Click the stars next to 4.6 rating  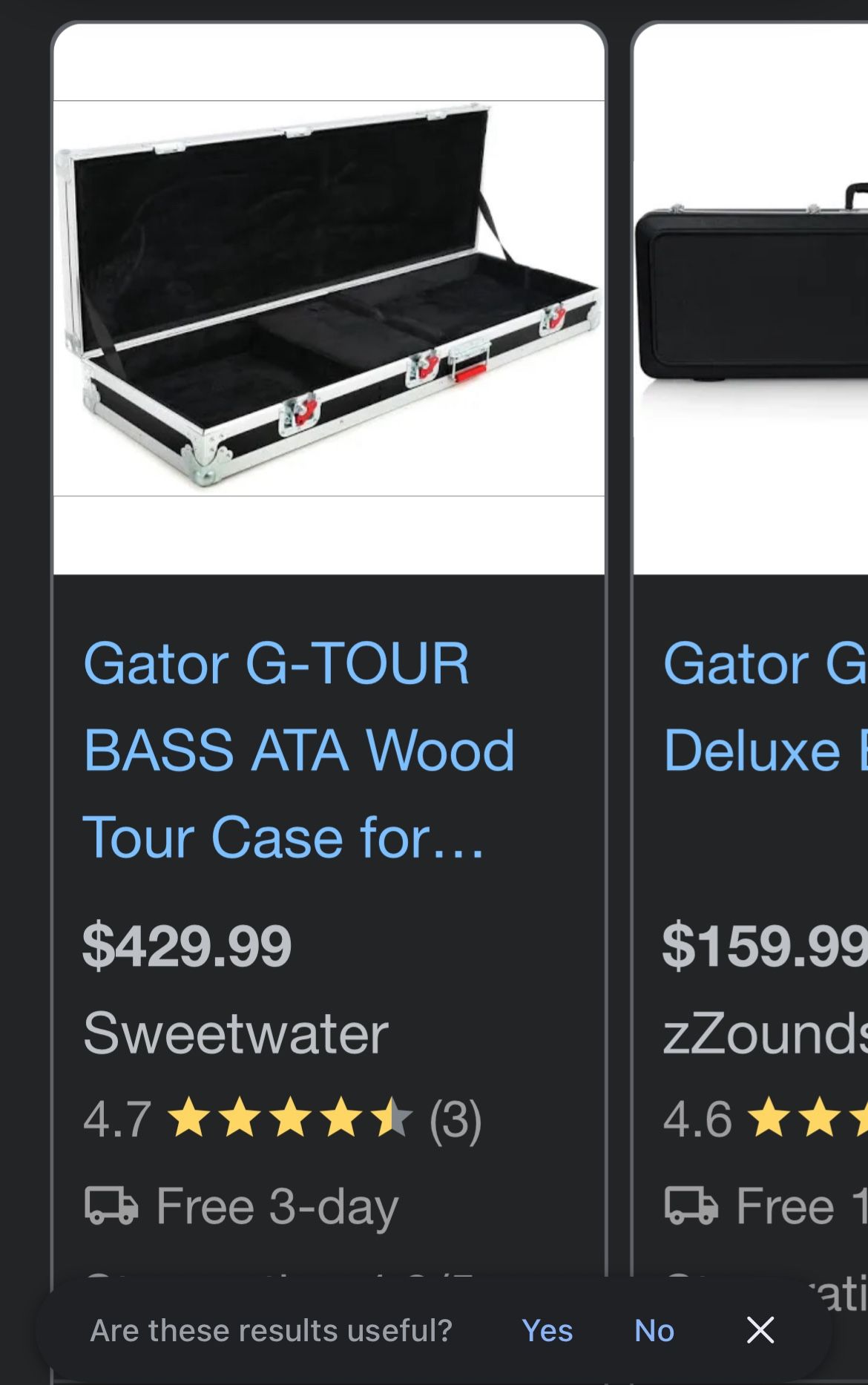809,1119
